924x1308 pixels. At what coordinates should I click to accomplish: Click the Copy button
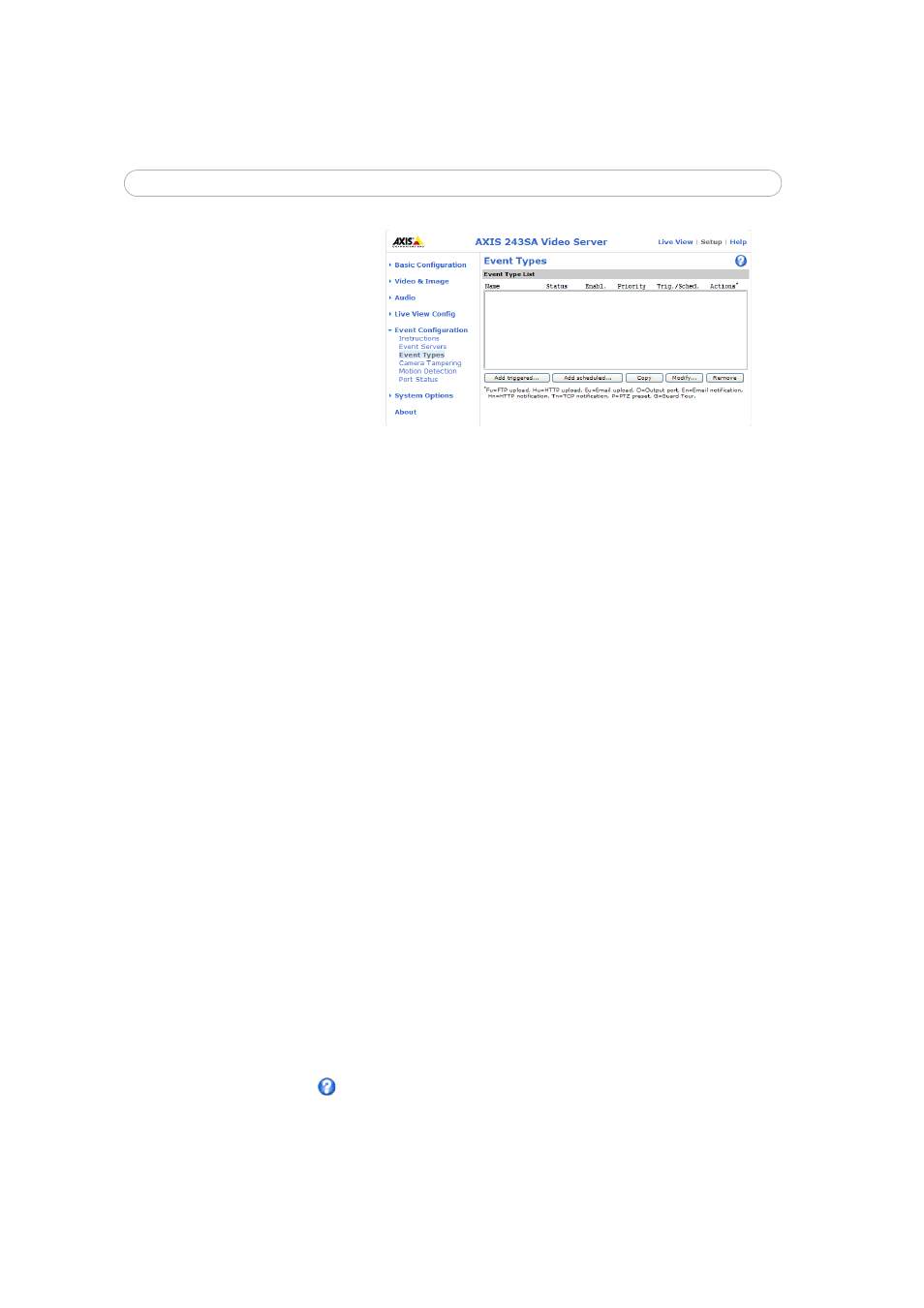(x=644, y=378)
